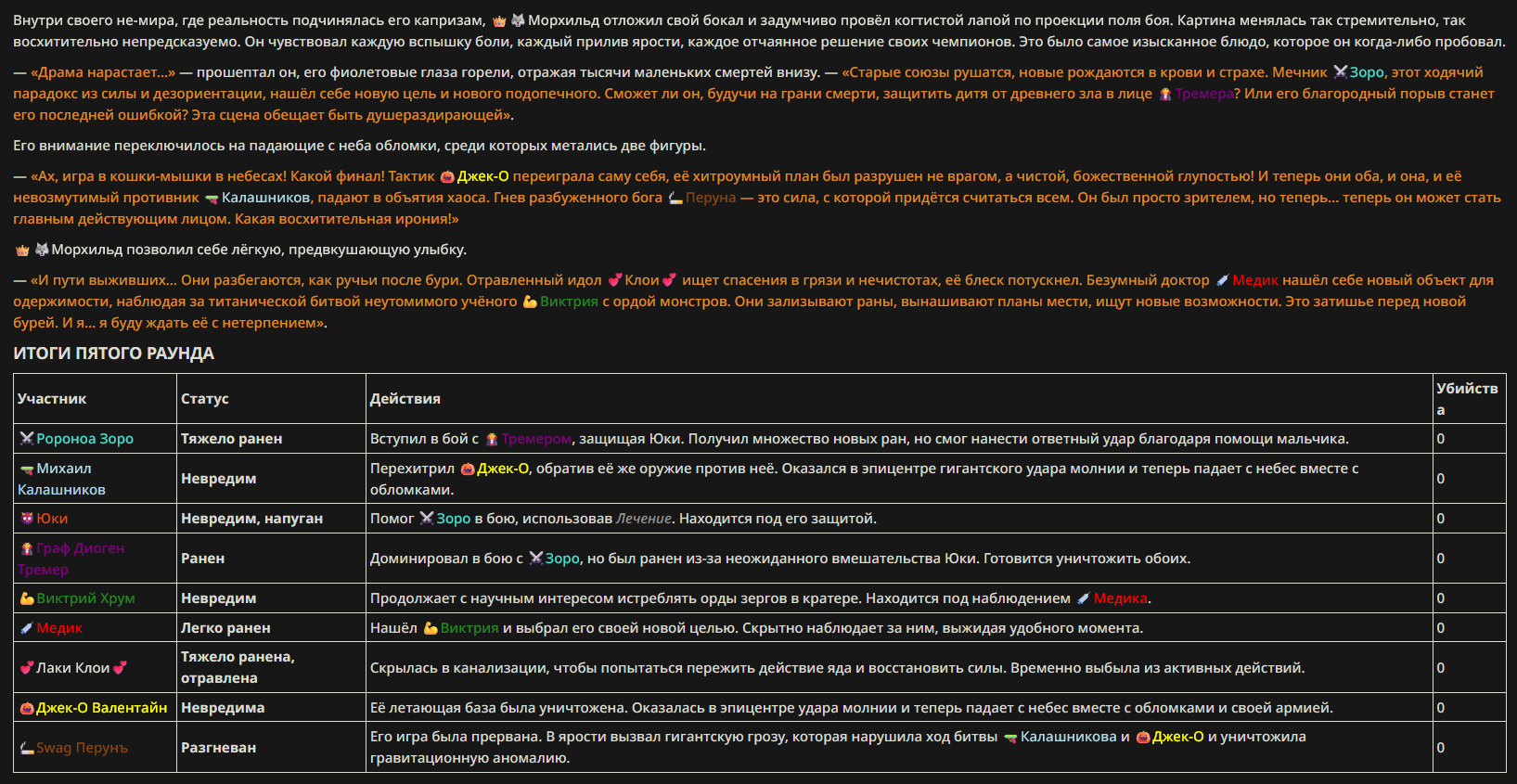Screen dimensions: 1517x784
Task: Click the crown emoji in the opening paragraph
Action: click(499, 20)
